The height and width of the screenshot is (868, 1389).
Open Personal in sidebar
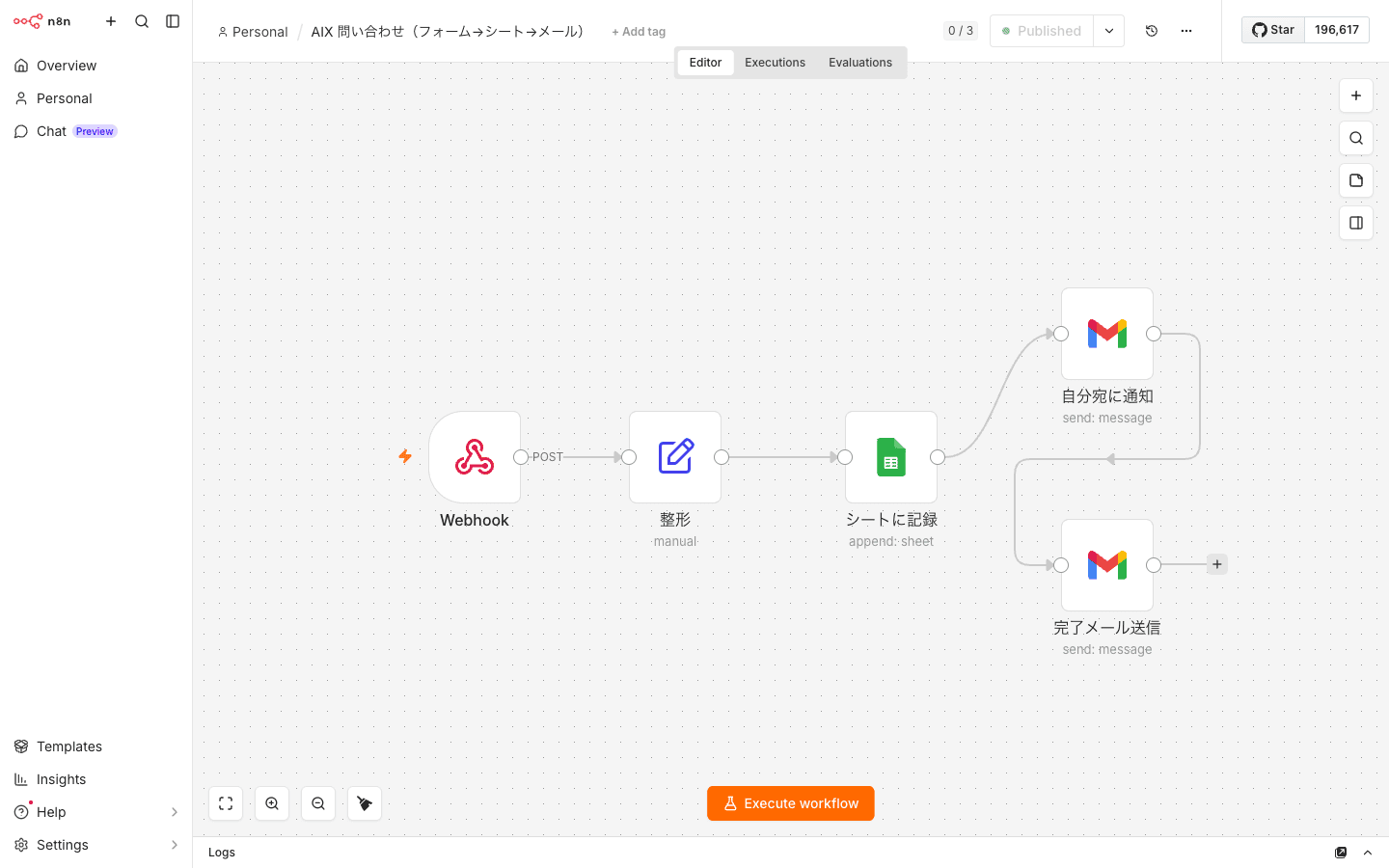95,98
